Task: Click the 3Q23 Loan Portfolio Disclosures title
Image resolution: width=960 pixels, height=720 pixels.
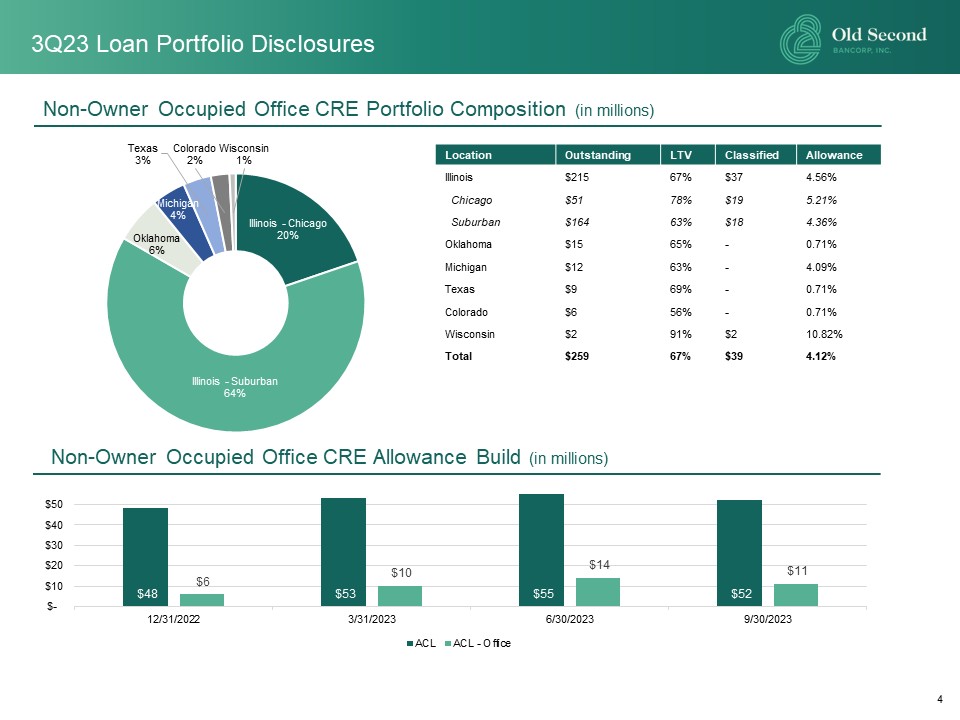Action: (203, 44)
